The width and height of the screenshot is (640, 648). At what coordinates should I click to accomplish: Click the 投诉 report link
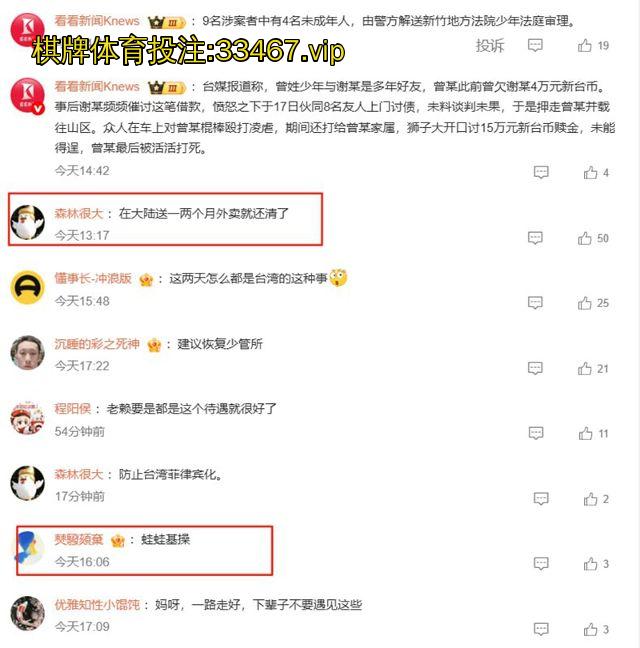(x=490, y=45)
